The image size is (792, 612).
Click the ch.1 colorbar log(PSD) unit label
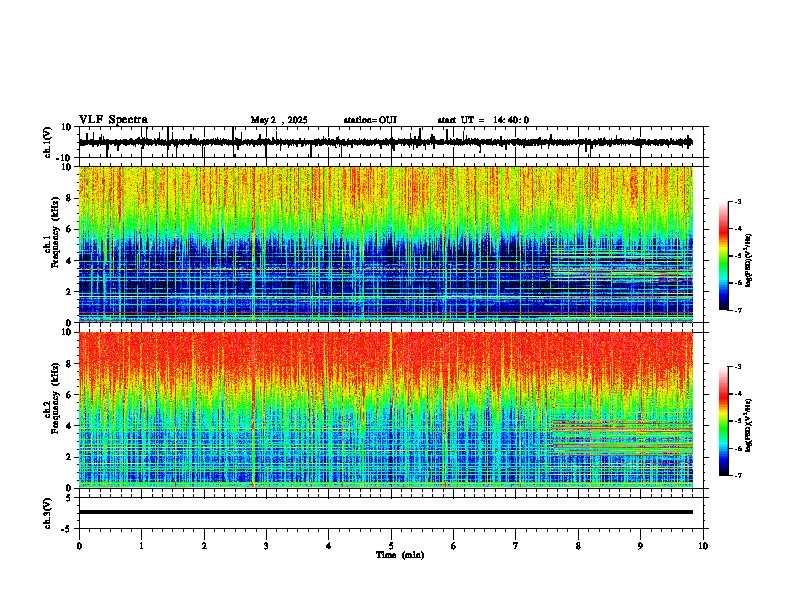pos(749,261)
